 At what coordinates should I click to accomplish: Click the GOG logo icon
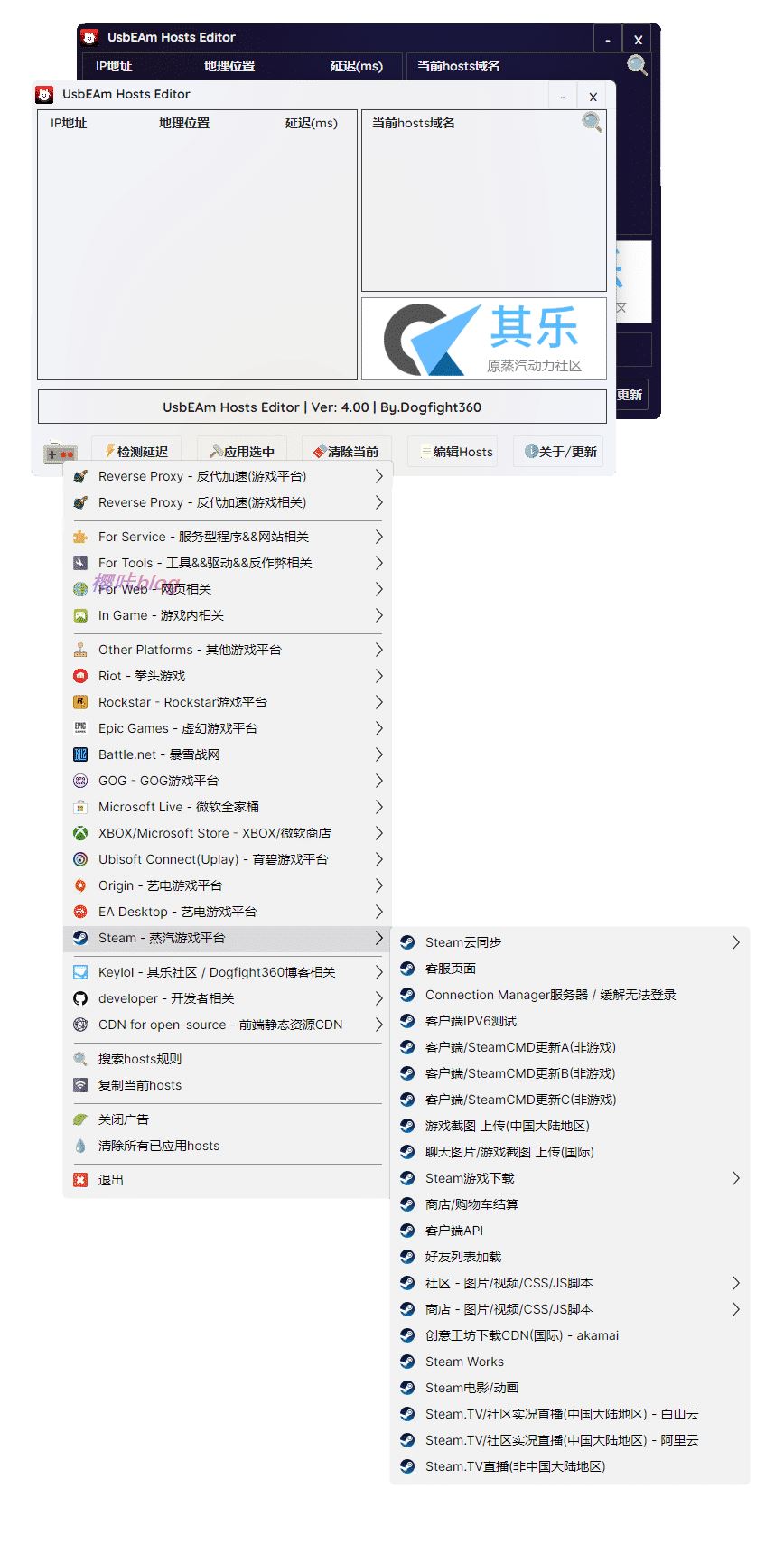pos(80,781)
